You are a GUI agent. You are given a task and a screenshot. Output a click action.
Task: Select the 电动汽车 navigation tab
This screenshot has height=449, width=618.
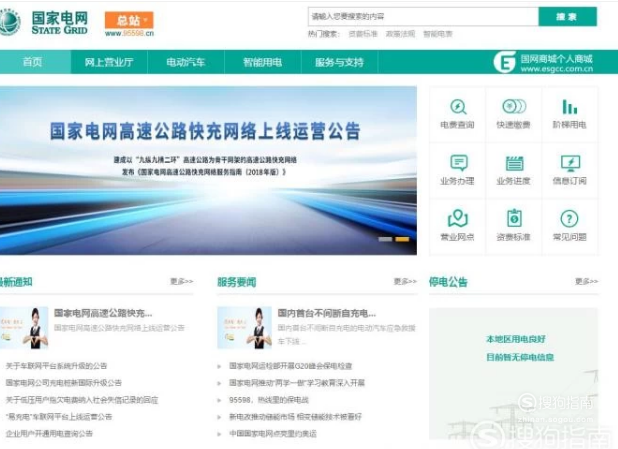(186, 62)
